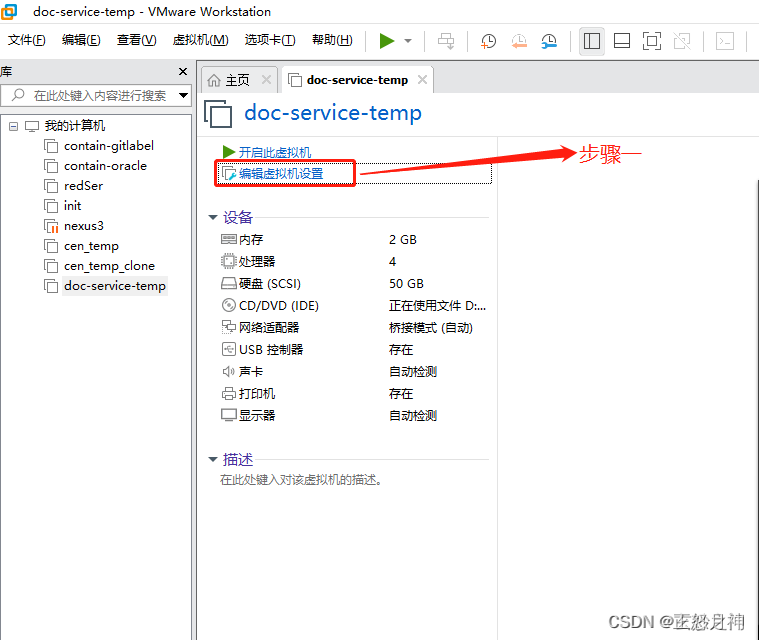This screenshot has height=640, width=759.
Task: Click the nexus3 suspended VM icon
Action: pyautogui.click(x=51, y=226)
